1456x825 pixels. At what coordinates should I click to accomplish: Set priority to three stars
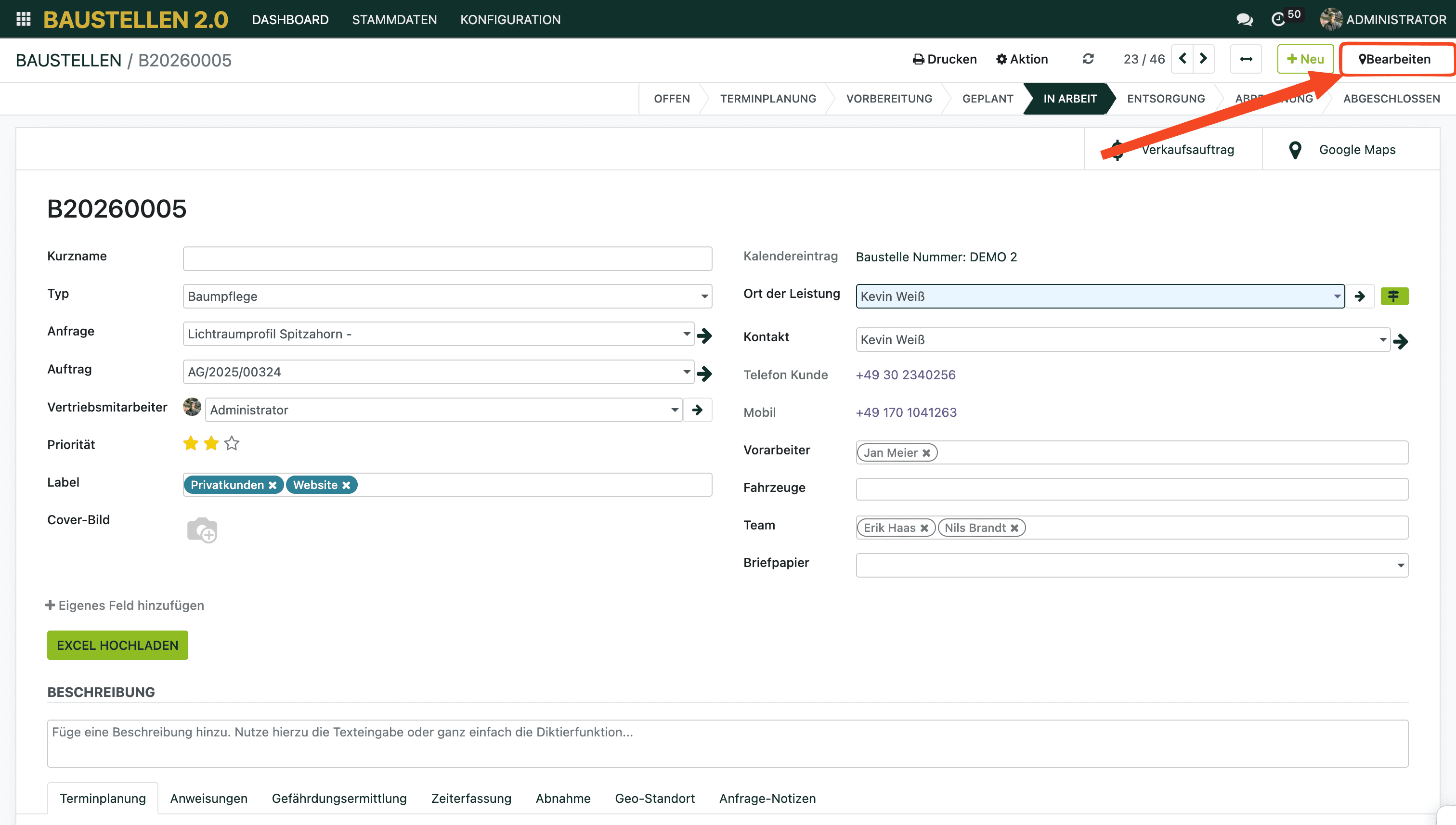pos(231,443)
